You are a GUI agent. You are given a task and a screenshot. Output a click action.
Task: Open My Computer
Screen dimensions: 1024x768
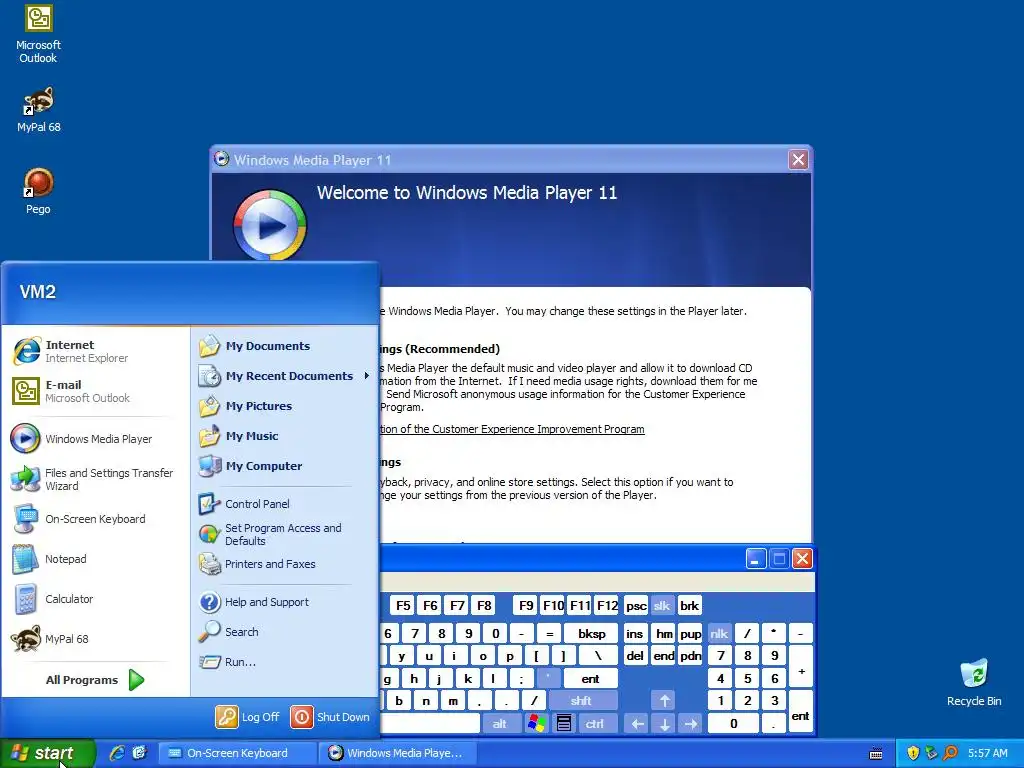coord(284,466)
